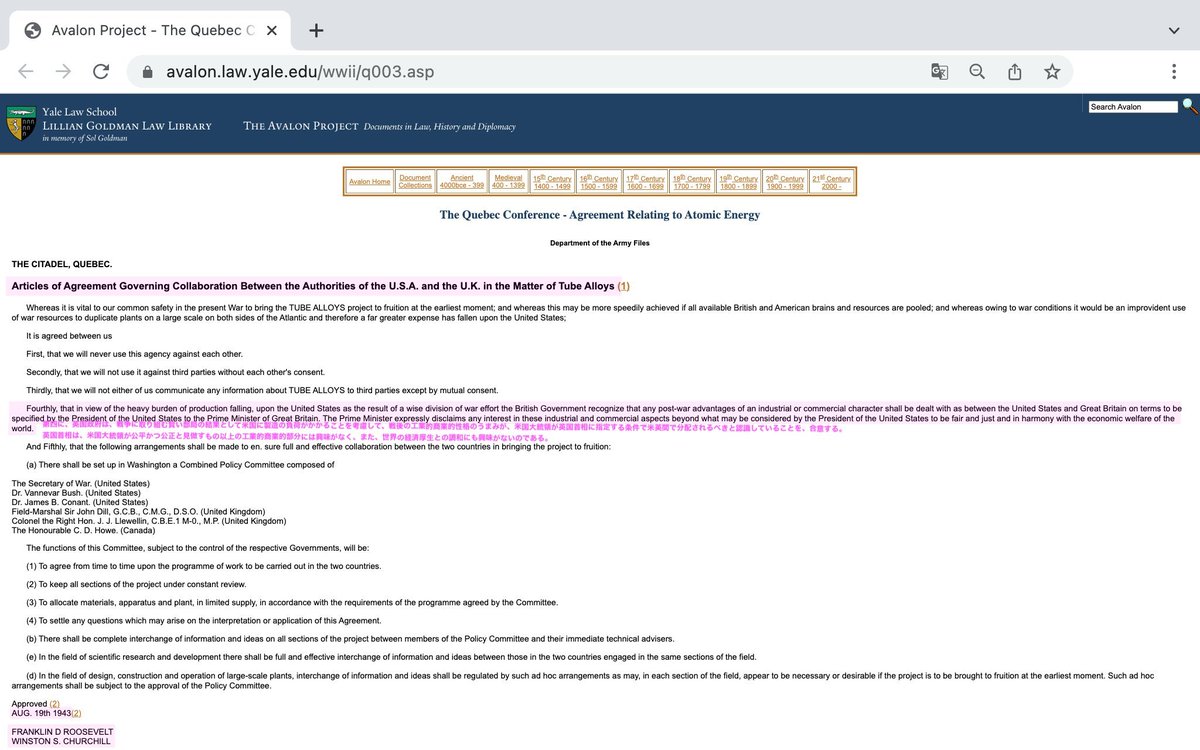Click 'Department of the Army Files' text

point(600,243)
